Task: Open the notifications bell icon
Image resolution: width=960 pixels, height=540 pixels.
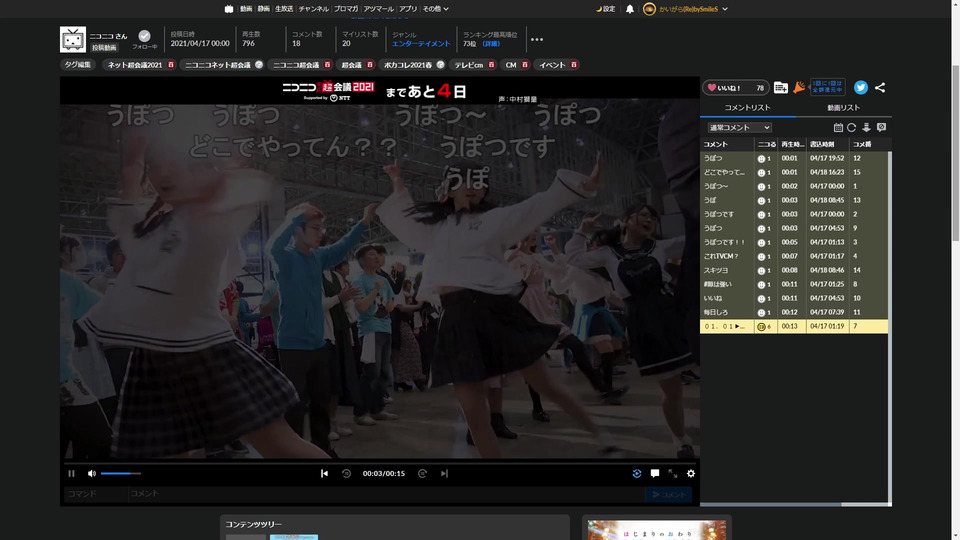Action: point(630,9)
